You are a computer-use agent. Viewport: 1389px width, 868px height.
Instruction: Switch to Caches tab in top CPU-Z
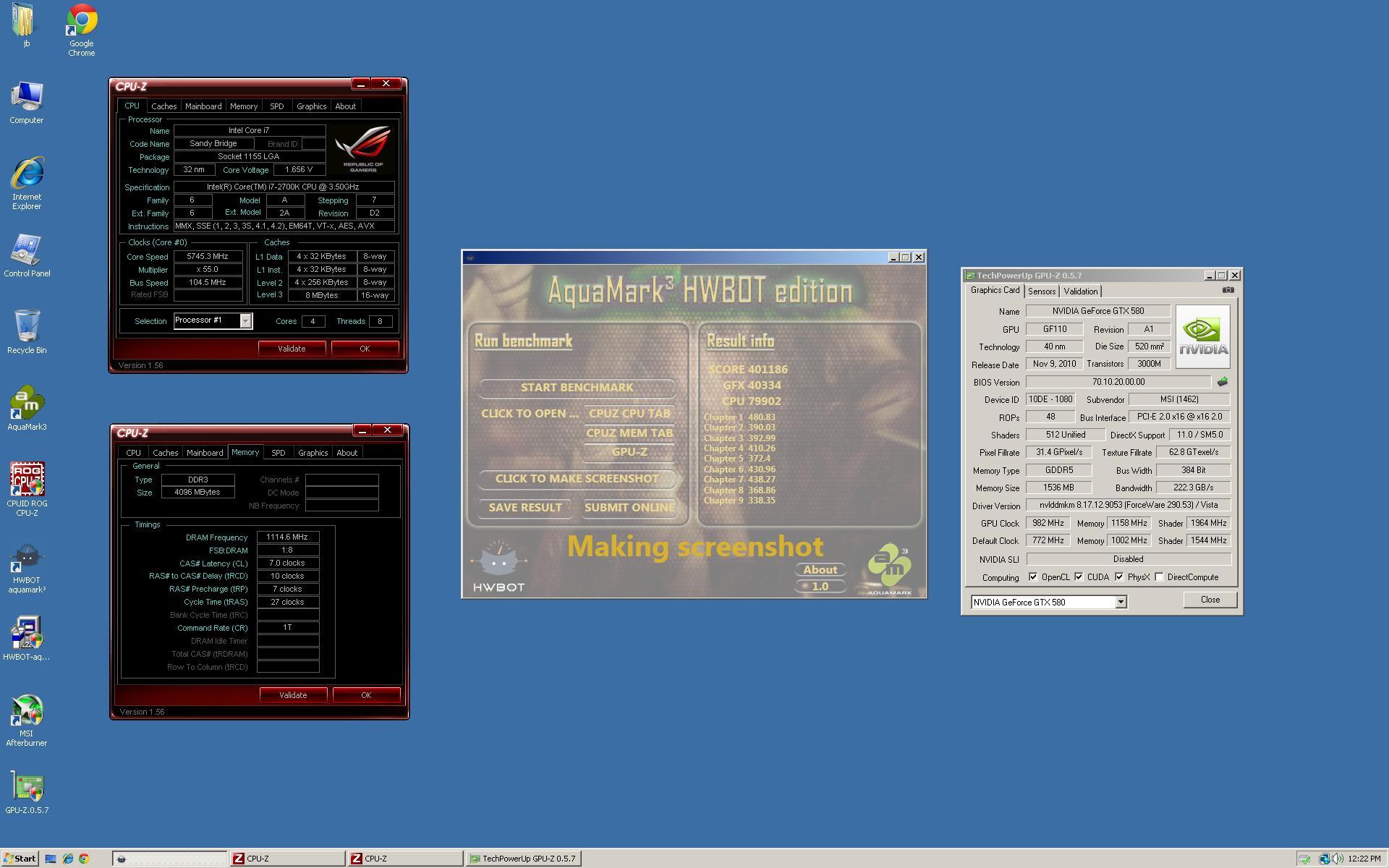tap(163, 106)
